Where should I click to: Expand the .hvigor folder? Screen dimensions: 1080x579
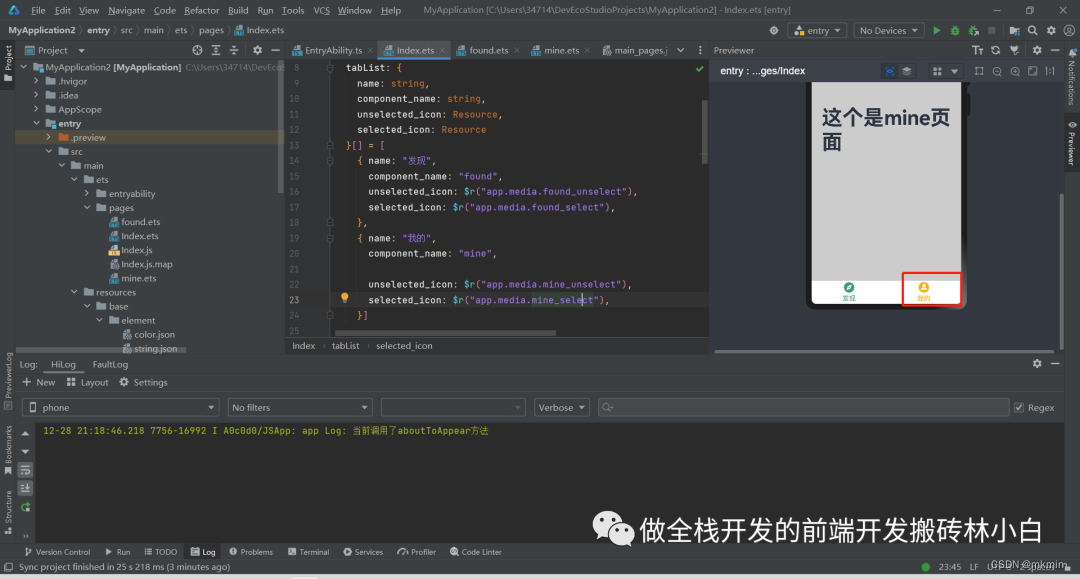(x=37, y=81)
